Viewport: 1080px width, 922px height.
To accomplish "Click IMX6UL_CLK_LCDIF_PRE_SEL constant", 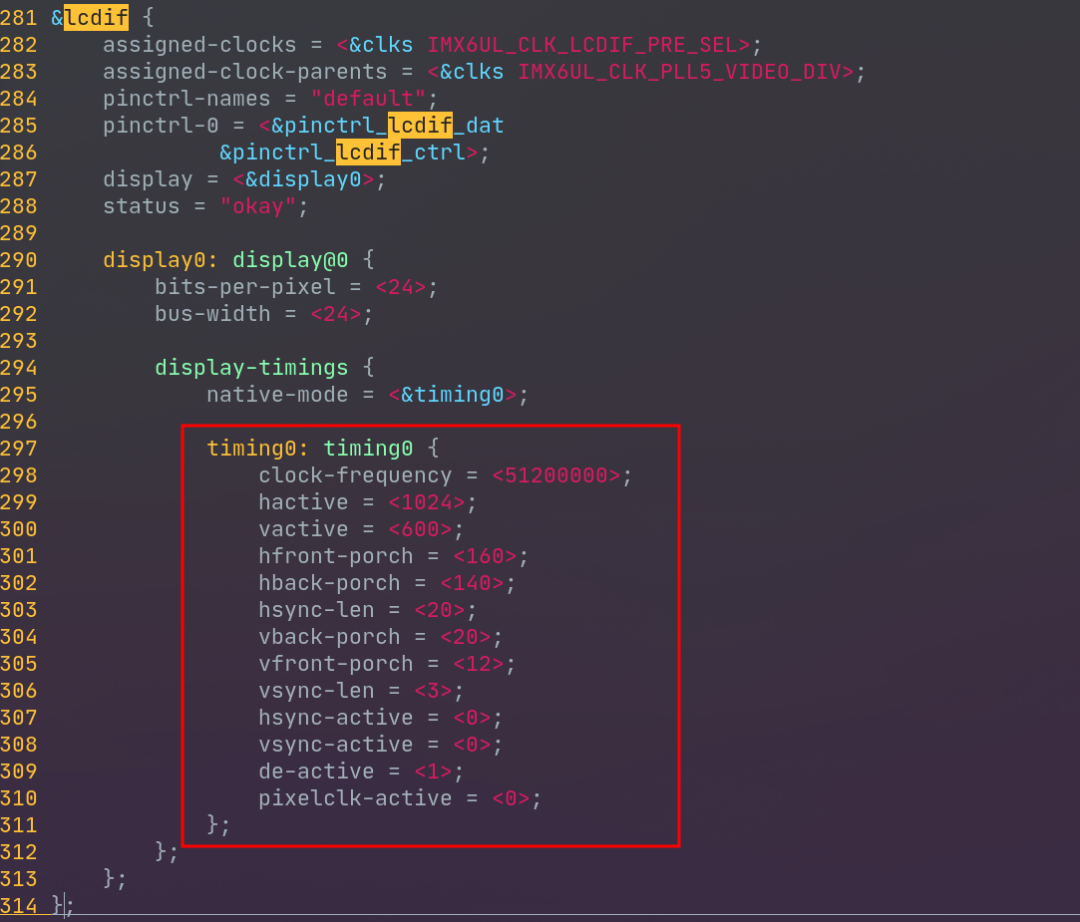I will (582, 45).
